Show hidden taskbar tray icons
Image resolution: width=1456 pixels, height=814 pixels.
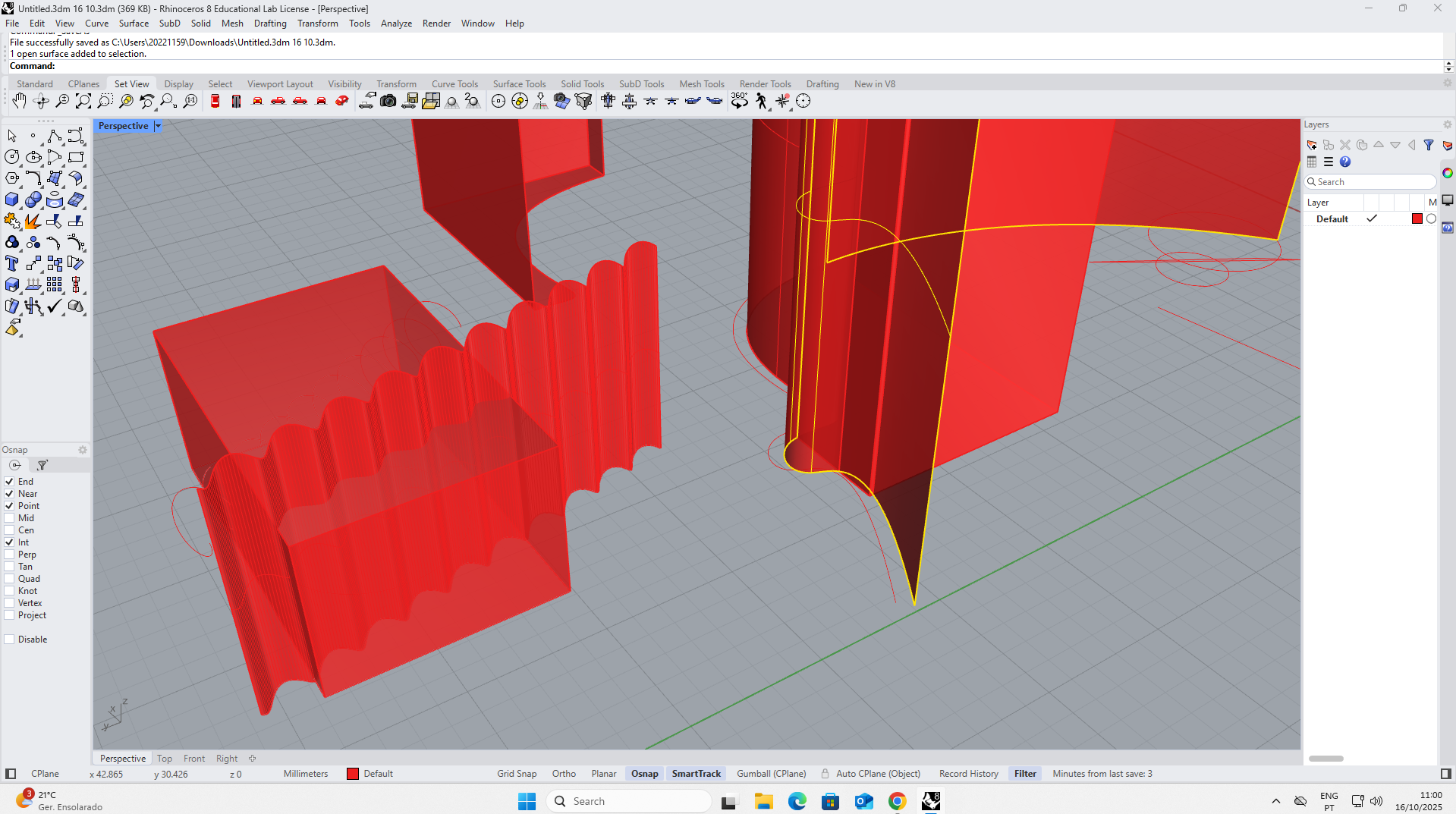(1276, 801)
